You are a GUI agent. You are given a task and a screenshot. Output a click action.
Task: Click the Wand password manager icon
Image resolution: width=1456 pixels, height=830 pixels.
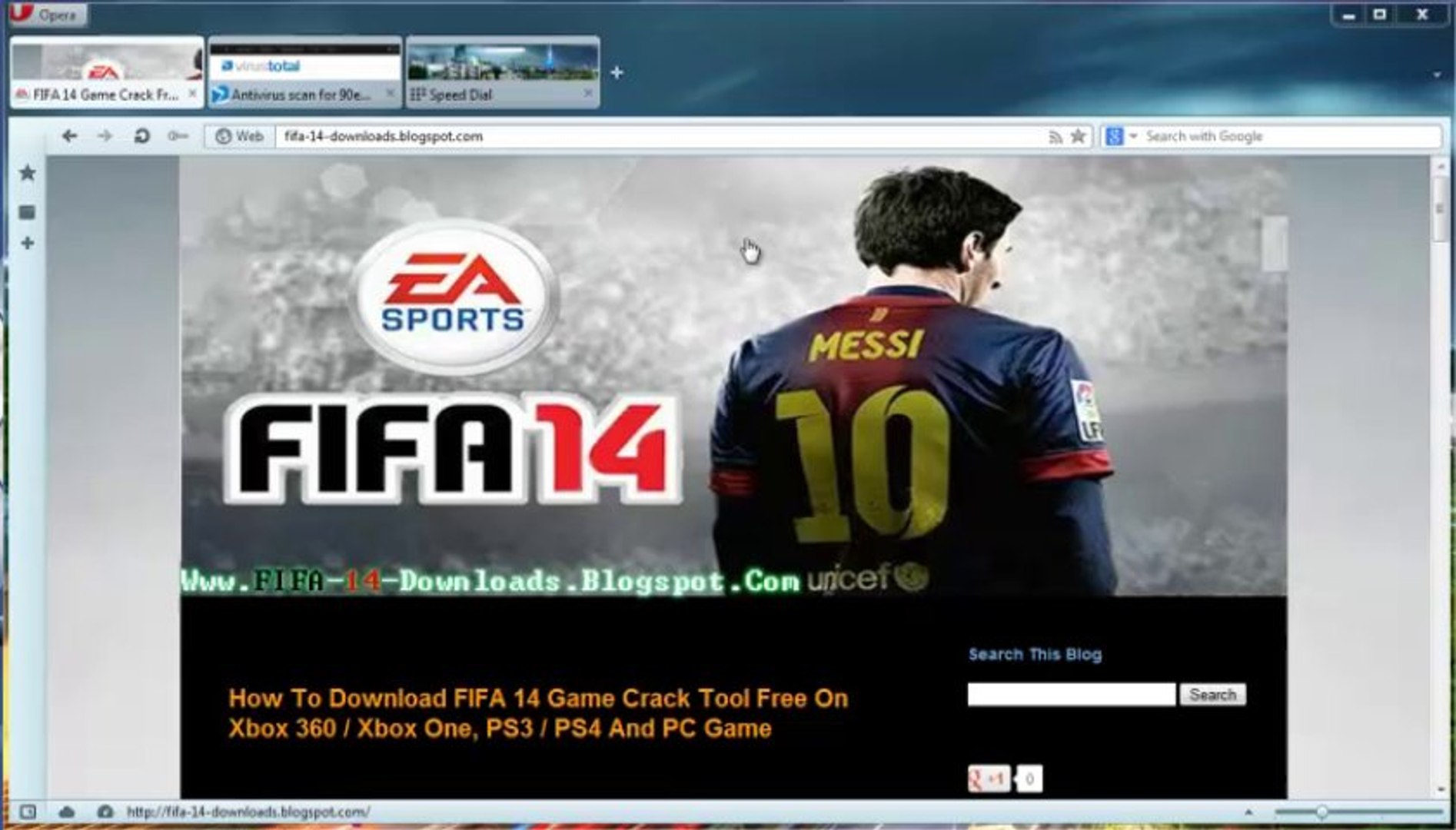click(x=177, y=135)
